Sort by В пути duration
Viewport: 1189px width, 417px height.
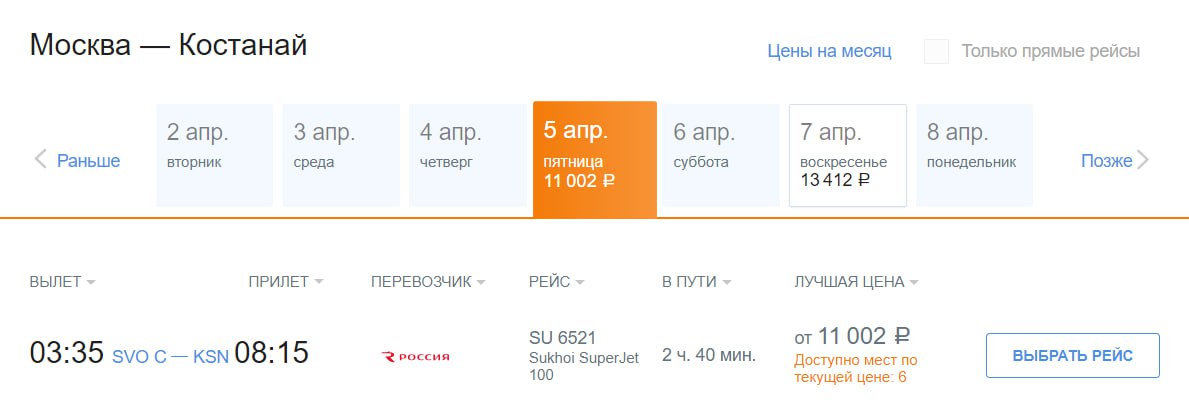696,282
